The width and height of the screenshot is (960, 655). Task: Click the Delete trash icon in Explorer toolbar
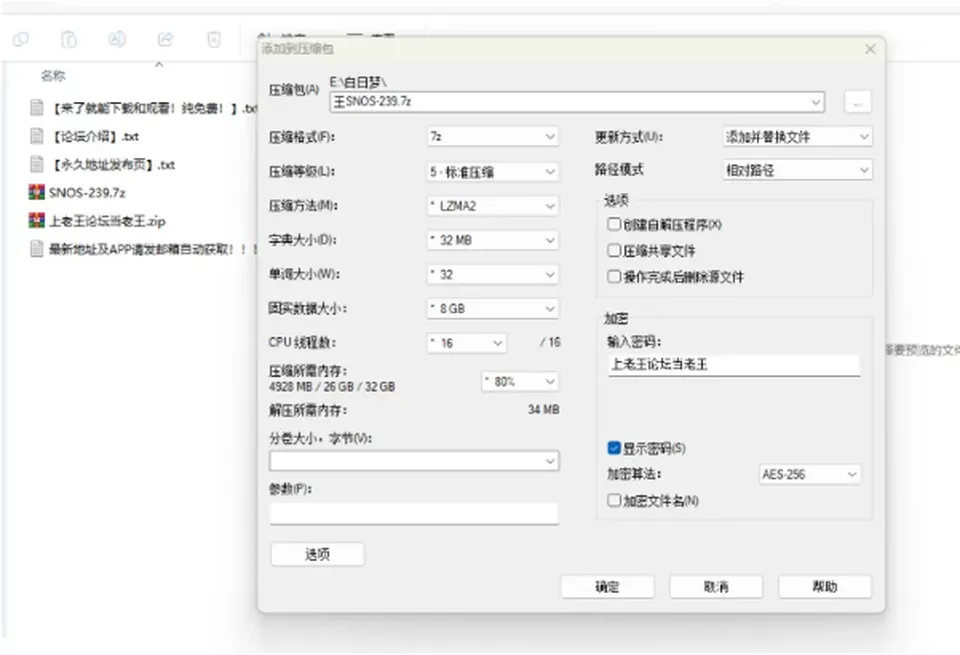214,40
